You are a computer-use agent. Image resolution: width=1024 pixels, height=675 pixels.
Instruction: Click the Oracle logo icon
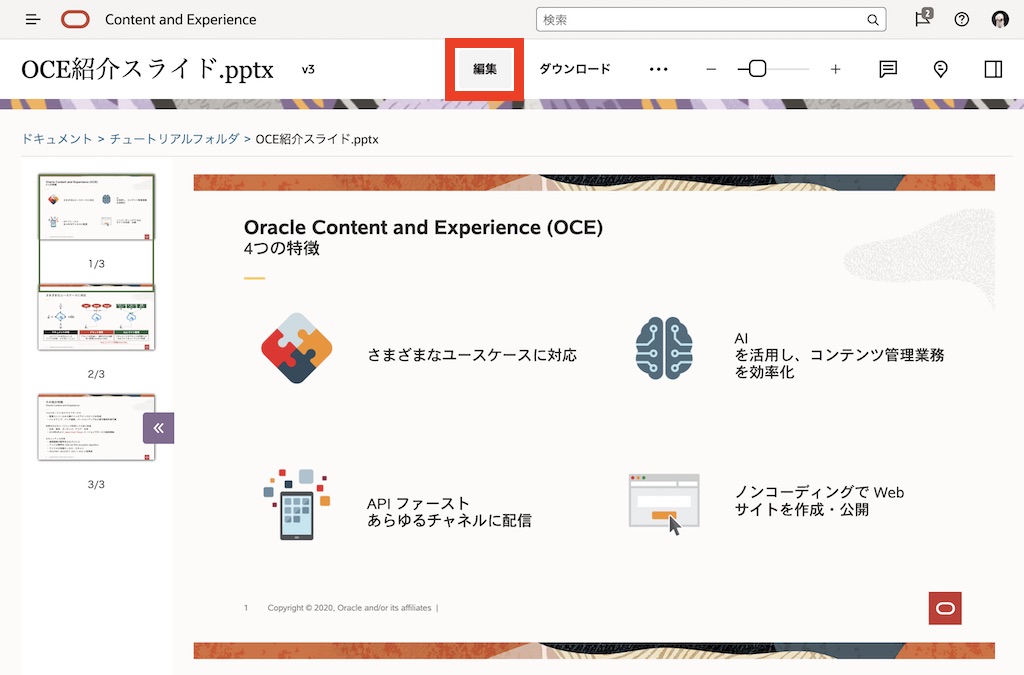[x=75, y=19]
